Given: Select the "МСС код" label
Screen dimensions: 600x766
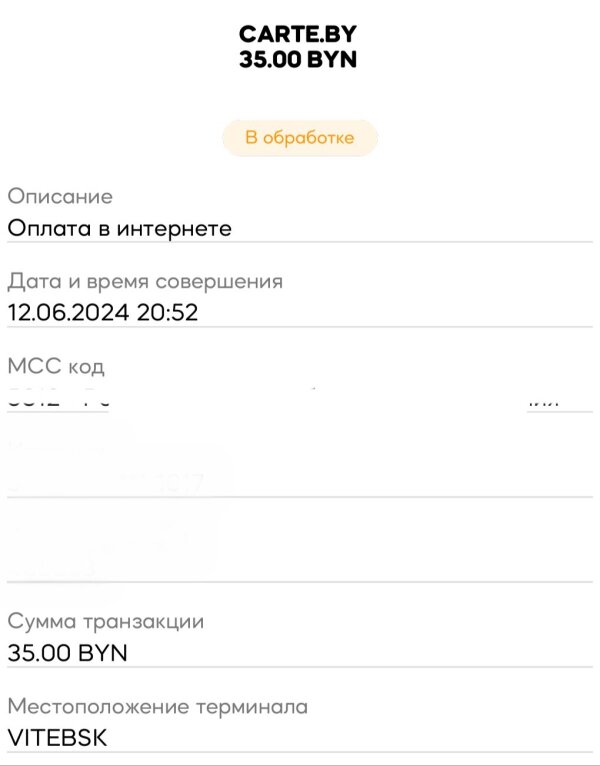Looking at the screenshot, I should pyautogui.click(x=56, y=367).
